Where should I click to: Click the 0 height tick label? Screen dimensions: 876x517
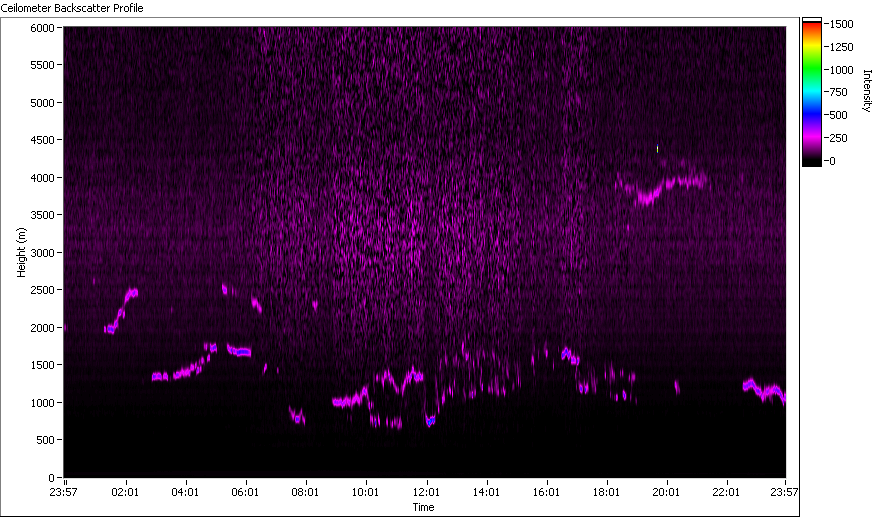pyautogui.click(x=51, y=478)
